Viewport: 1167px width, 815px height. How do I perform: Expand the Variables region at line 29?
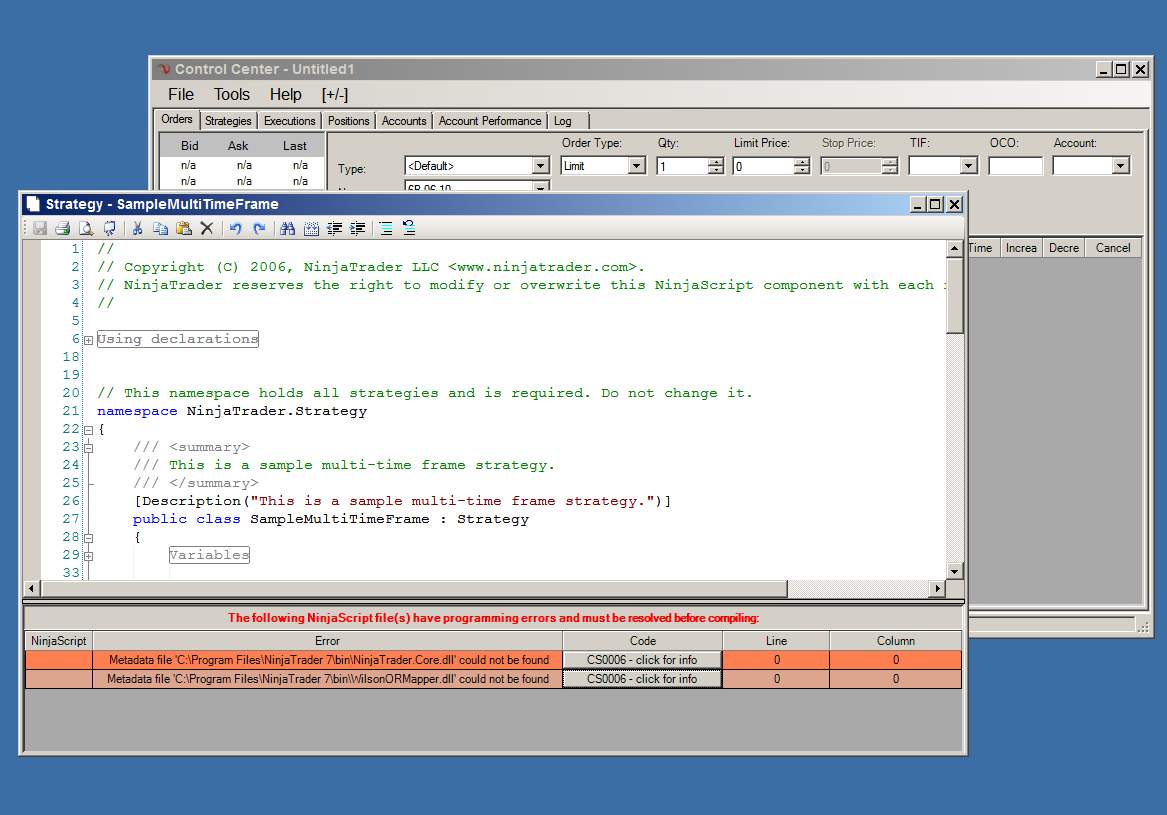[89, 556]
